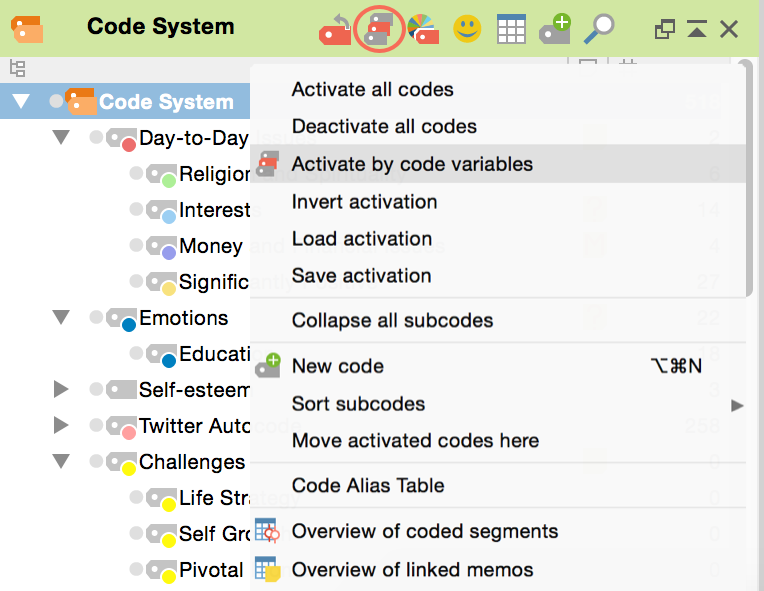This screenshot has height=591, width=764.
Task: Click the Religion code tag icon
Action: click(161, 175)
